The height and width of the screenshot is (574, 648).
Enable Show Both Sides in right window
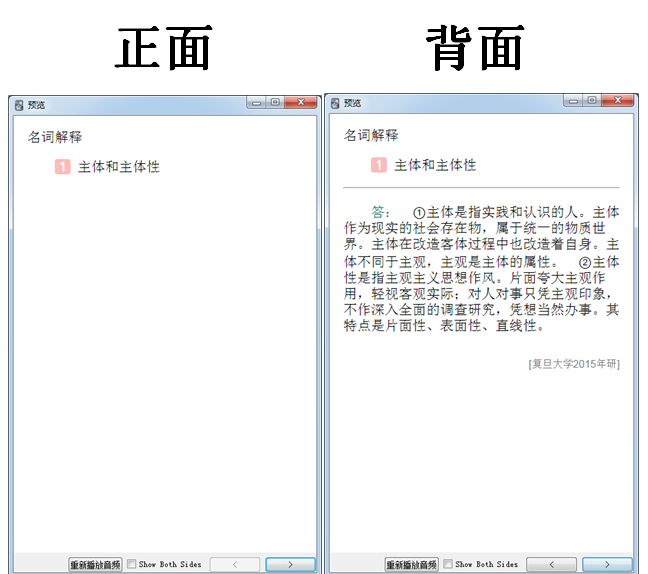(448, 564)
